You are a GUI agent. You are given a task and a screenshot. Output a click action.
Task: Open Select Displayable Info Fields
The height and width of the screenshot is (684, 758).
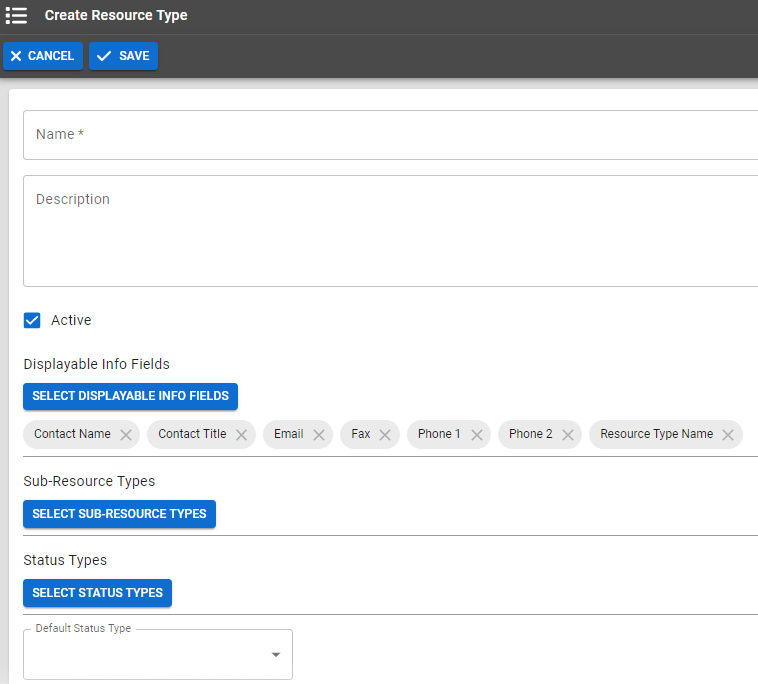(x=131, y=396)
